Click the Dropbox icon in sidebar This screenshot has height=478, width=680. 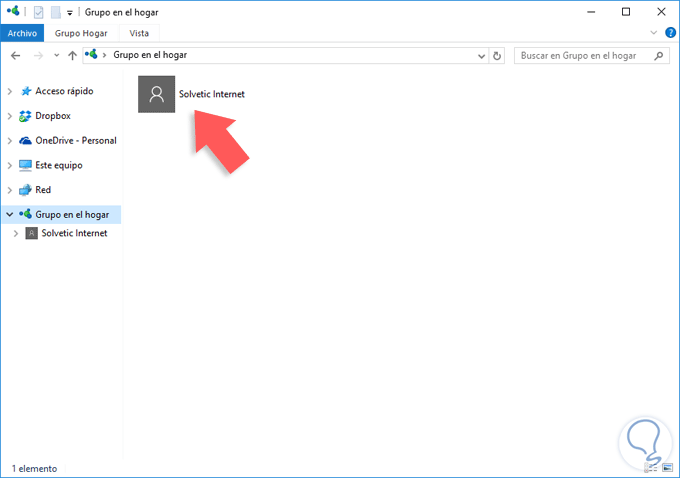click(25, 116)
